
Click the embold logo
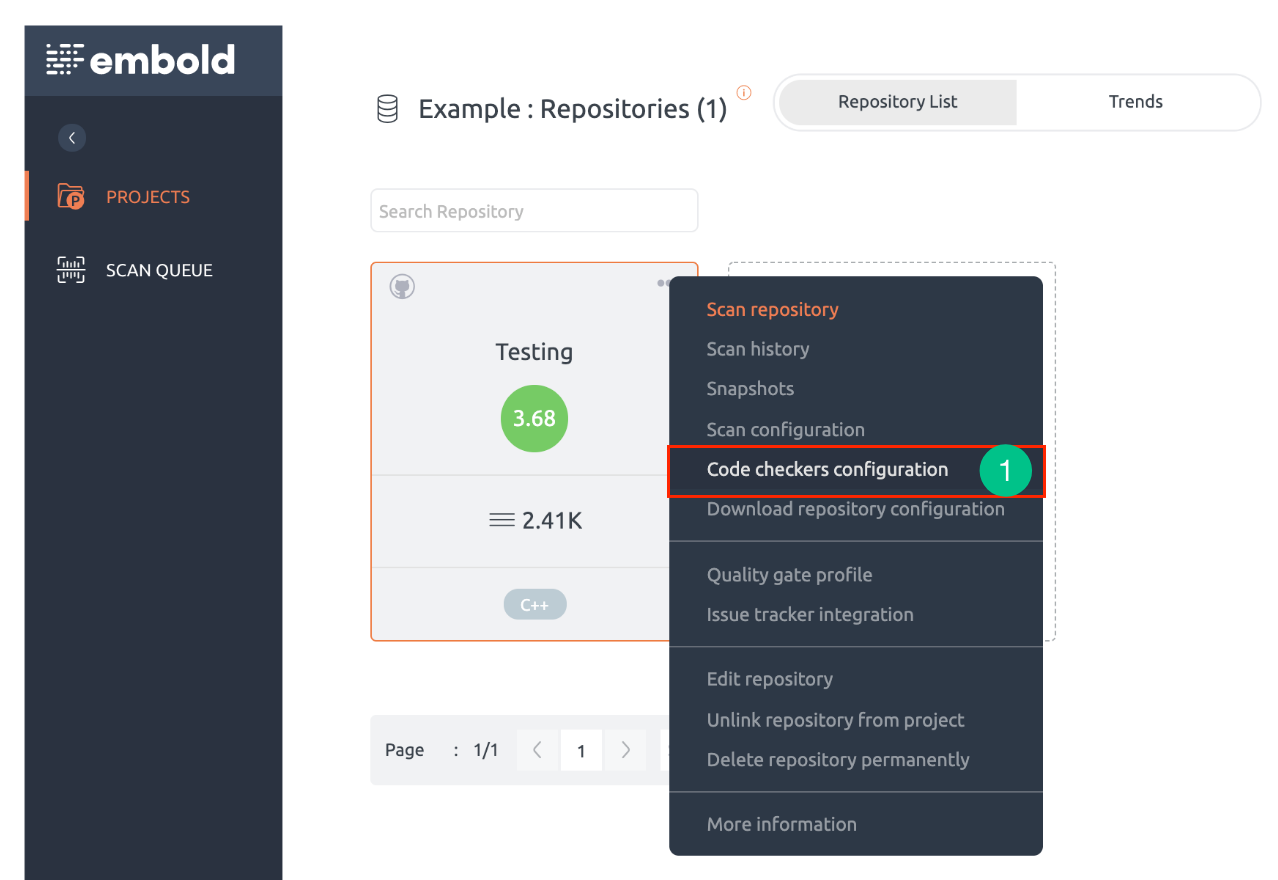pos(140,60)
